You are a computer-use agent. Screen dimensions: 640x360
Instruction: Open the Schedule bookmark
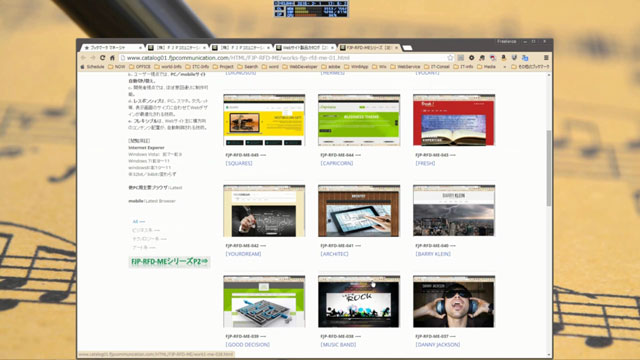(92, 67)
